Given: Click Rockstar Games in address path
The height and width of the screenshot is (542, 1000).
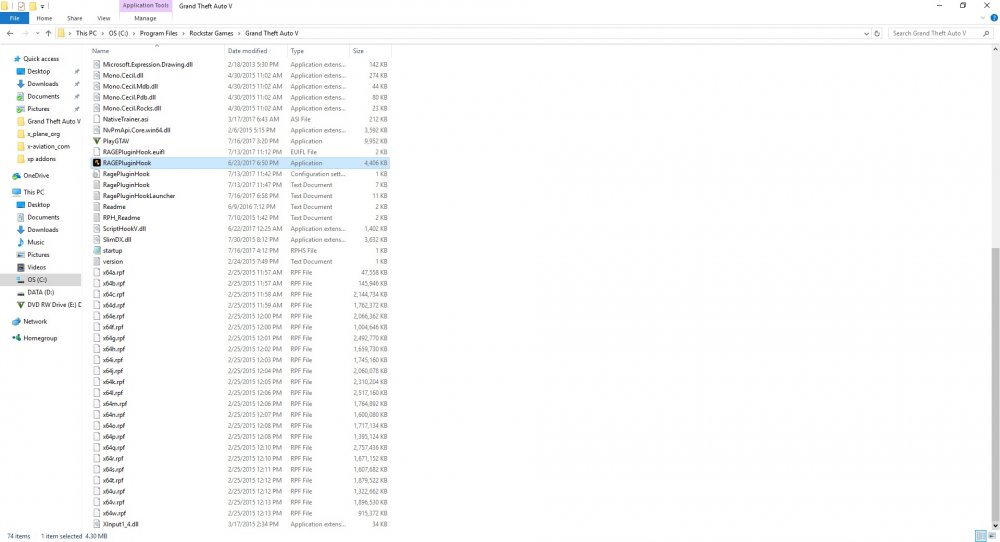Looking at the screenshot, I should pyautogui.click(x=211, y=33).
